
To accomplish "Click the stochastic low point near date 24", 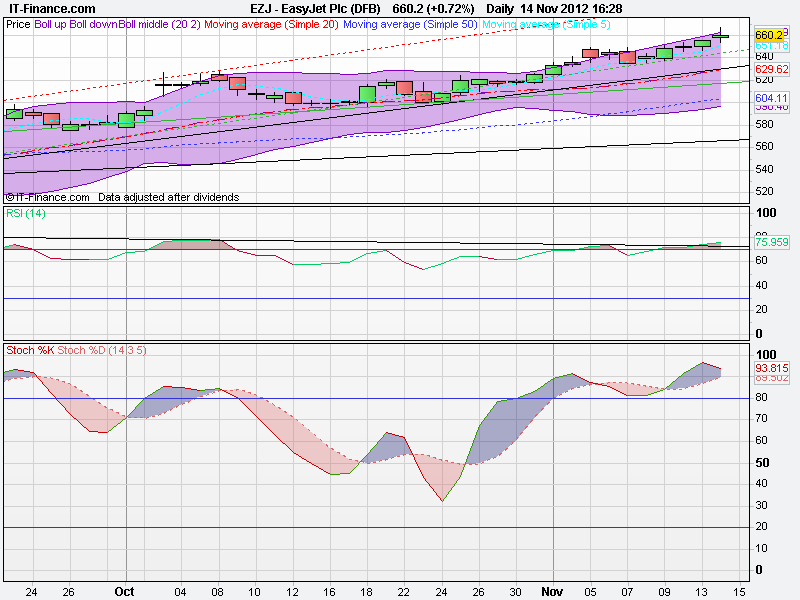I will tap(441, 500).
